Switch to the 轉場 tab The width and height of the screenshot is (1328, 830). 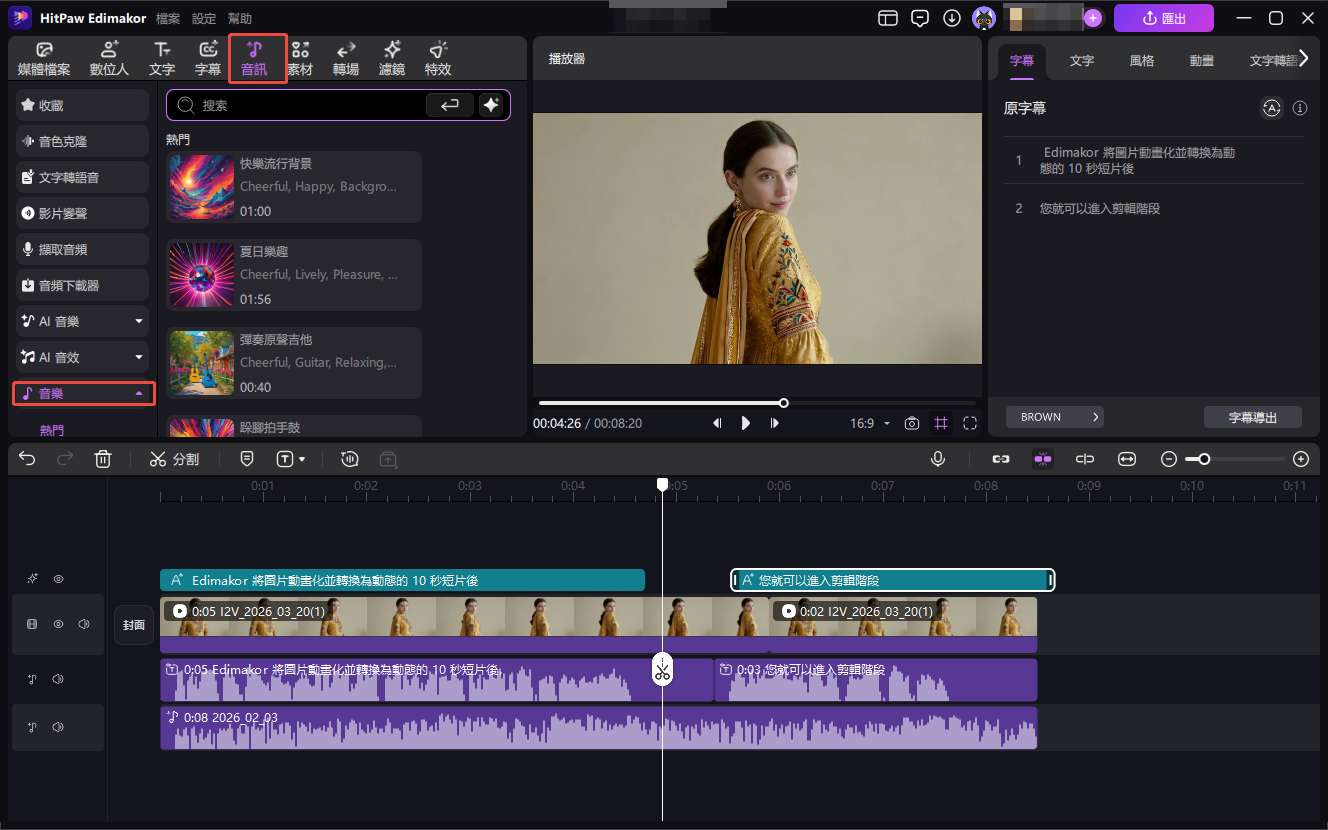click(346, 59)
